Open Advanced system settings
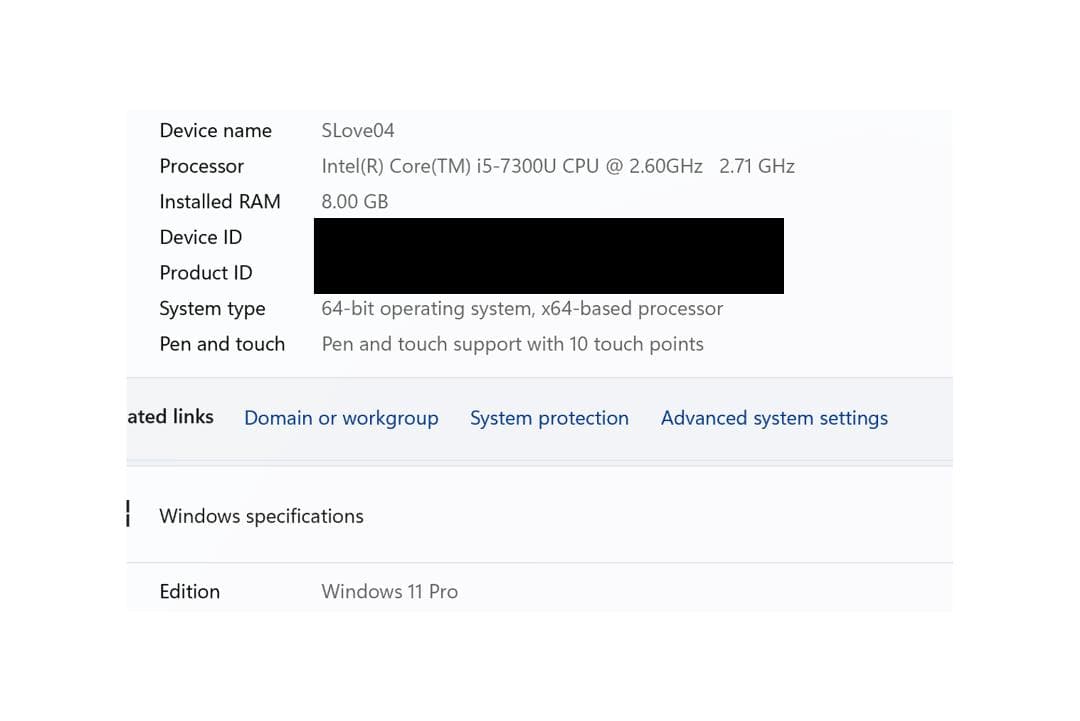The width and height of the screenshot is (1080, 721). (x=773, y=418)
